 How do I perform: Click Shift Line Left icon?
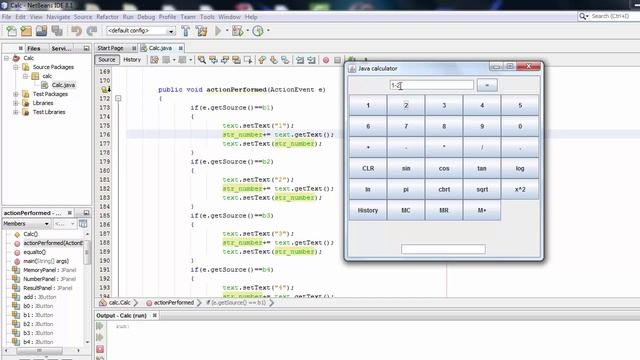[300, 60]
